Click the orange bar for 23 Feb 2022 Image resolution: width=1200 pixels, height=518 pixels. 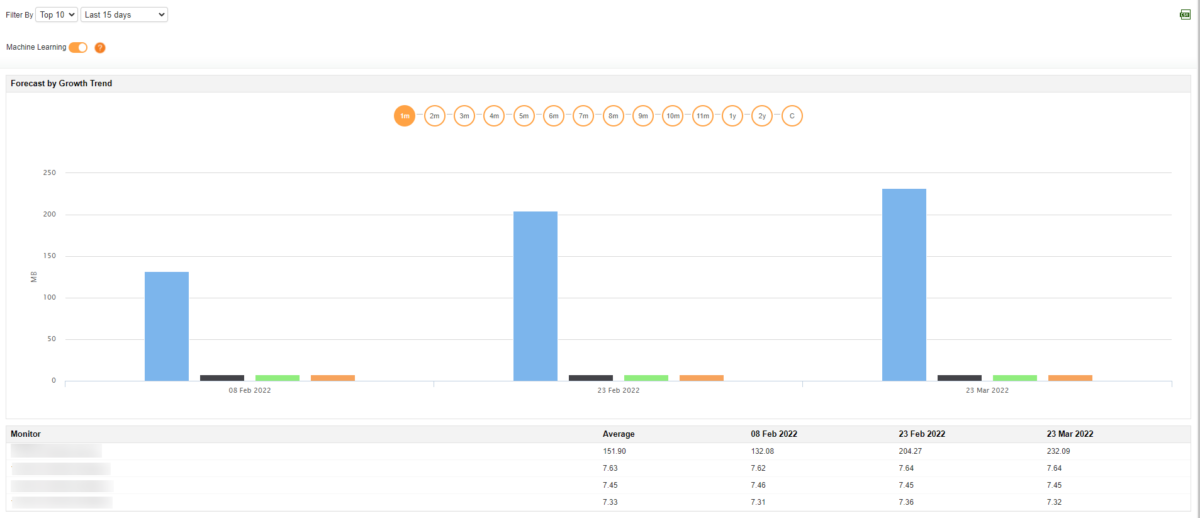click(701, 378)
